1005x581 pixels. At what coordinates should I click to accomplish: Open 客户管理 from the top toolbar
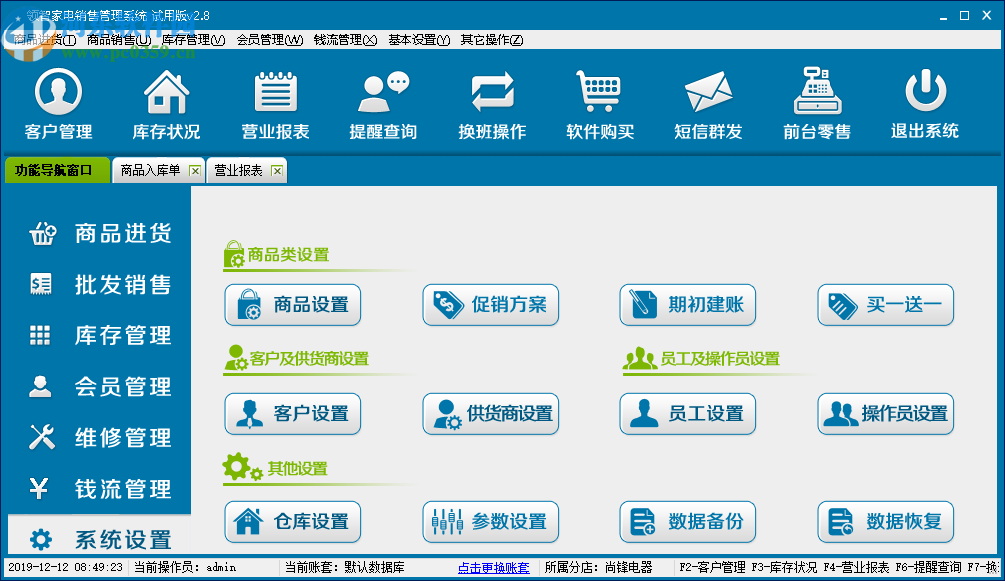(x=57, y=103)
